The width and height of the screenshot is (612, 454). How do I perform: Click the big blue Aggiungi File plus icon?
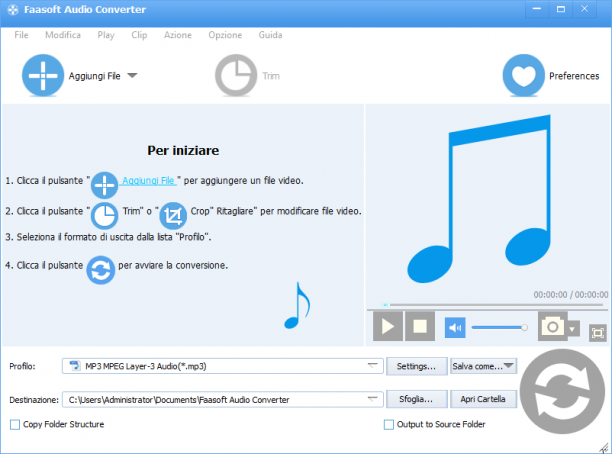(x=43, y=75)
